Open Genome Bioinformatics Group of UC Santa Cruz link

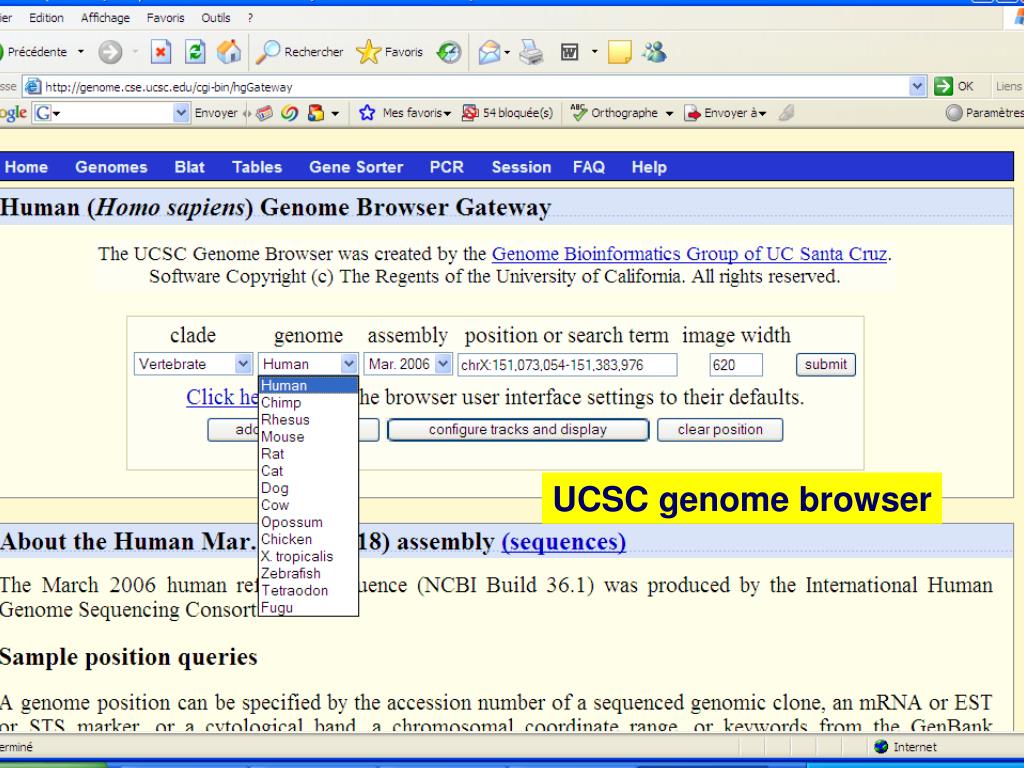click(689, 253)
